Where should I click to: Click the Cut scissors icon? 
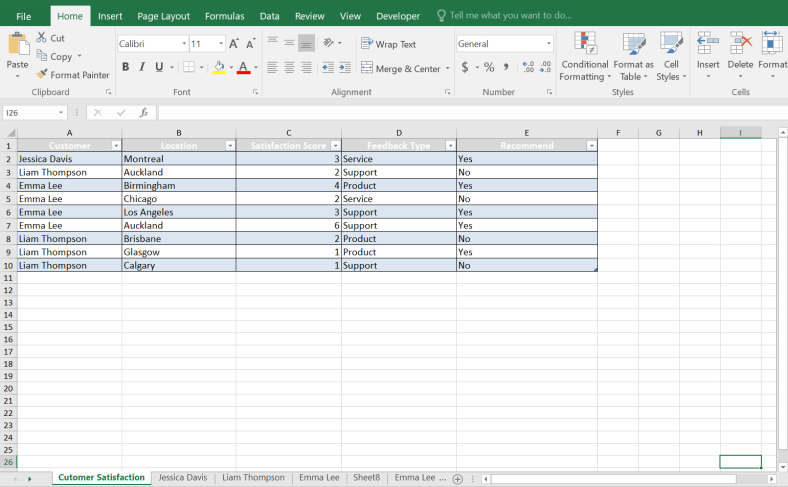(x=42, y=38)
